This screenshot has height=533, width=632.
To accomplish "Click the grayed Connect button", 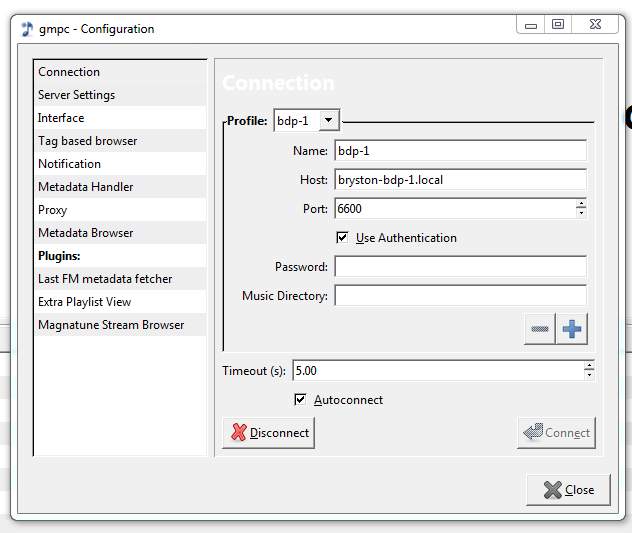I will tap(556, 433).
